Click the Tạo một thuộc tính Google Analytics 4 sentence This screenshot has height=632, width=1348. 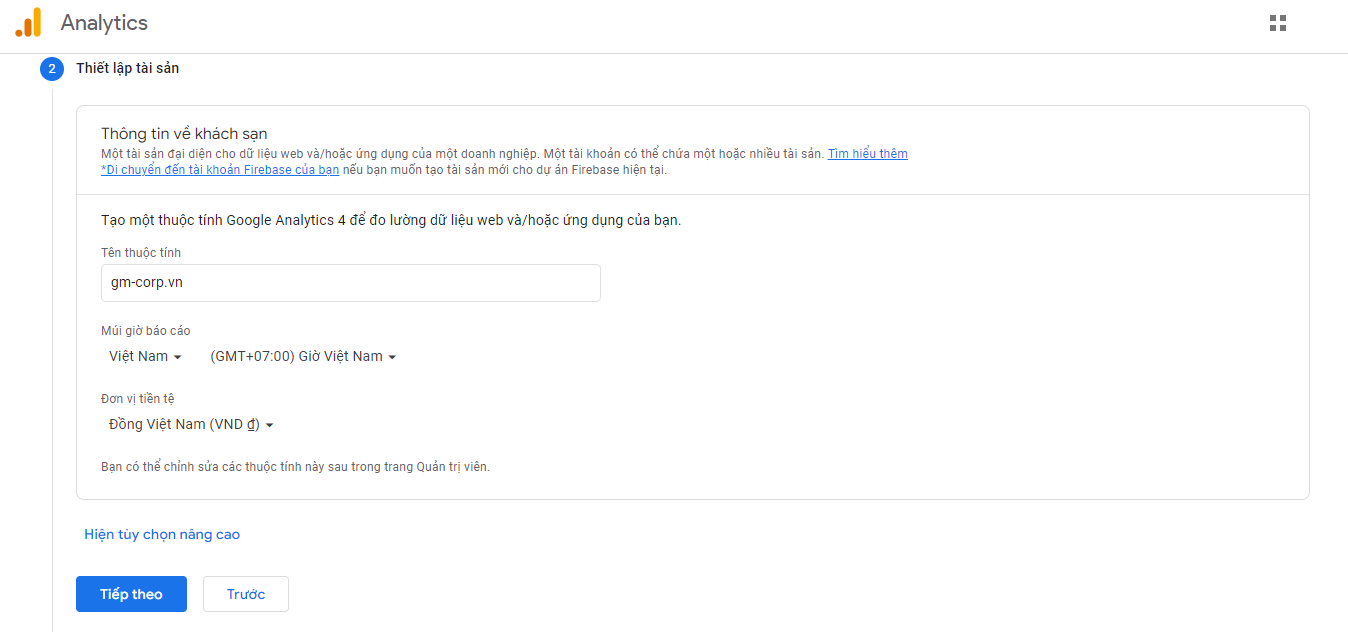391,220
